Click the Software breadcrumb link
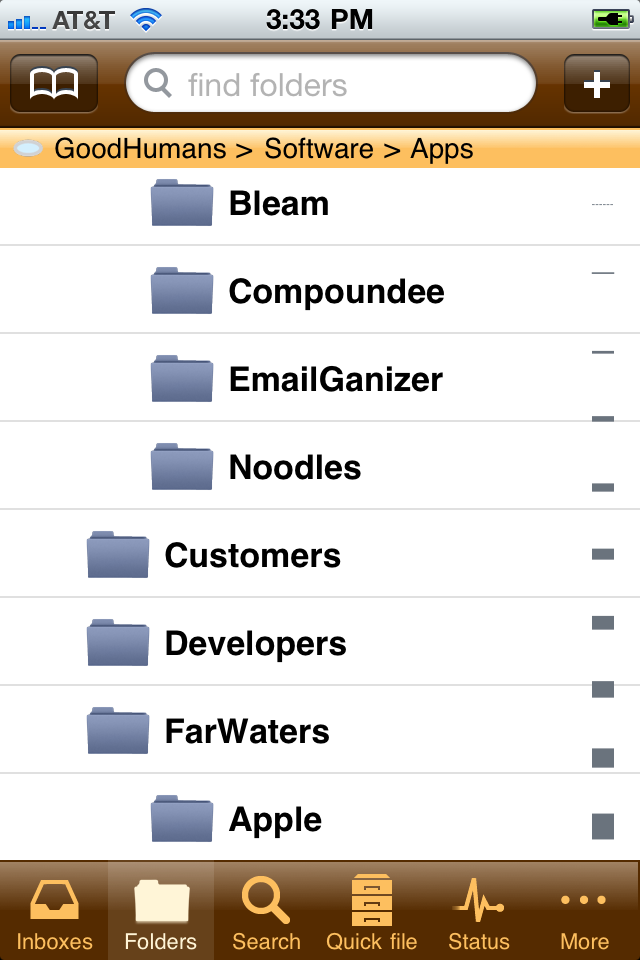 point(318,150)
